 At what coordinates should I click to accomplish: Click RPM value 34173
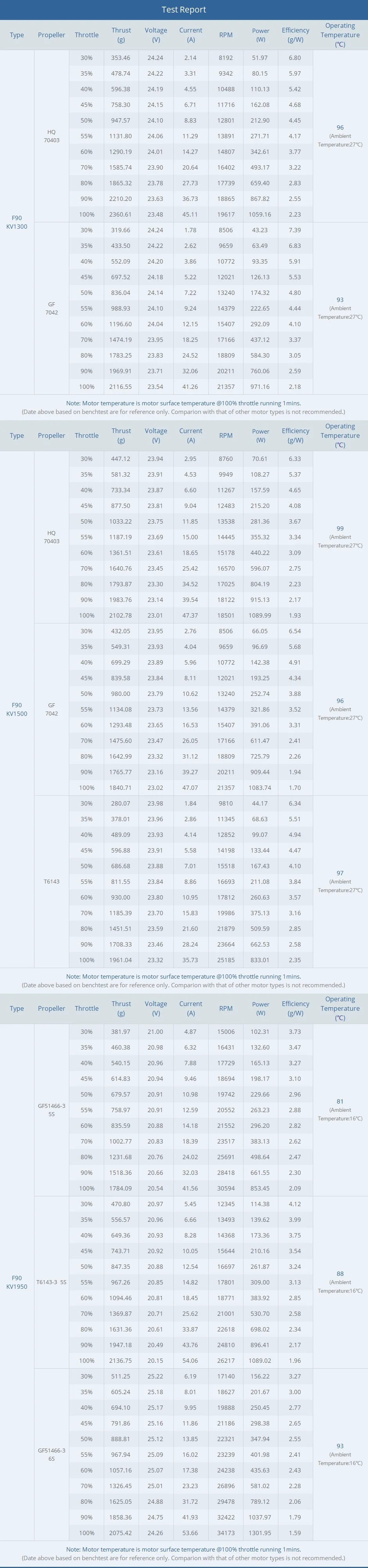coord(225,1533)
